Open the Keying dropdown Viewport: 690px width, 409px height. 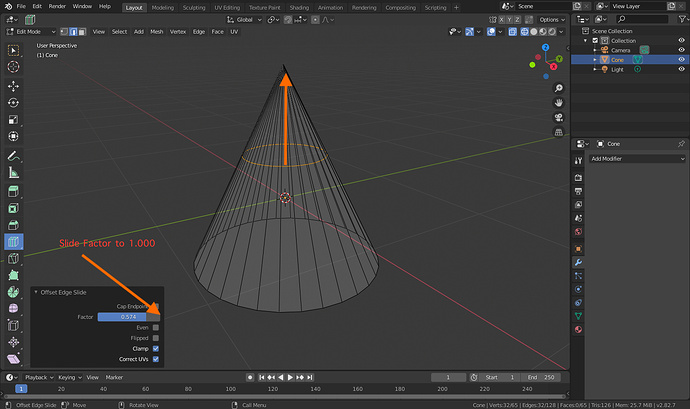pos(70,377)
